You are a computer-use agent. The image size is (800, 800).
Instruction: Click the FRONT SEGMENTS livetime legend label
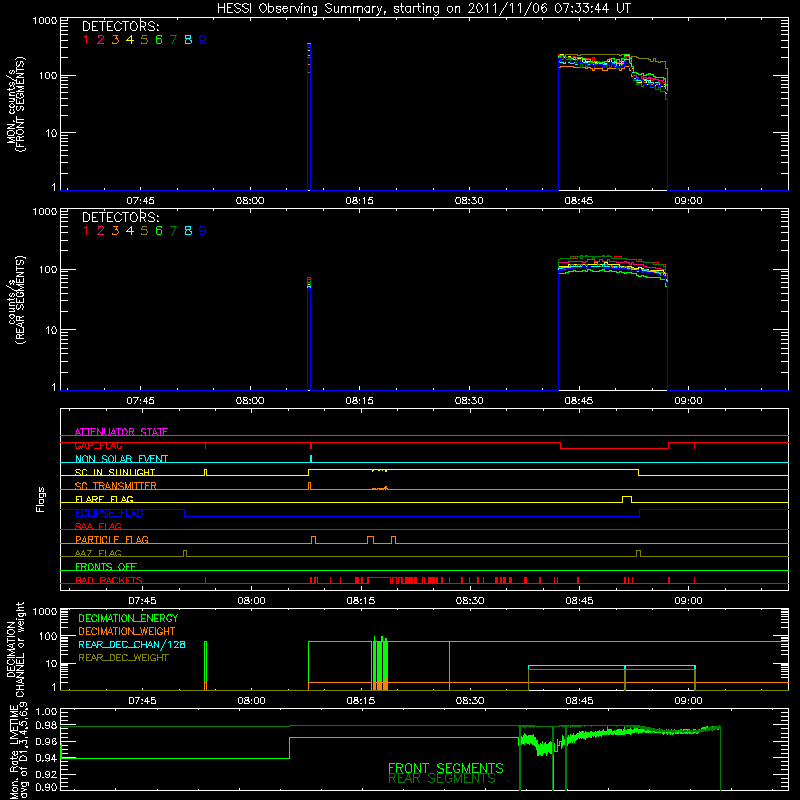pos(445,768)
